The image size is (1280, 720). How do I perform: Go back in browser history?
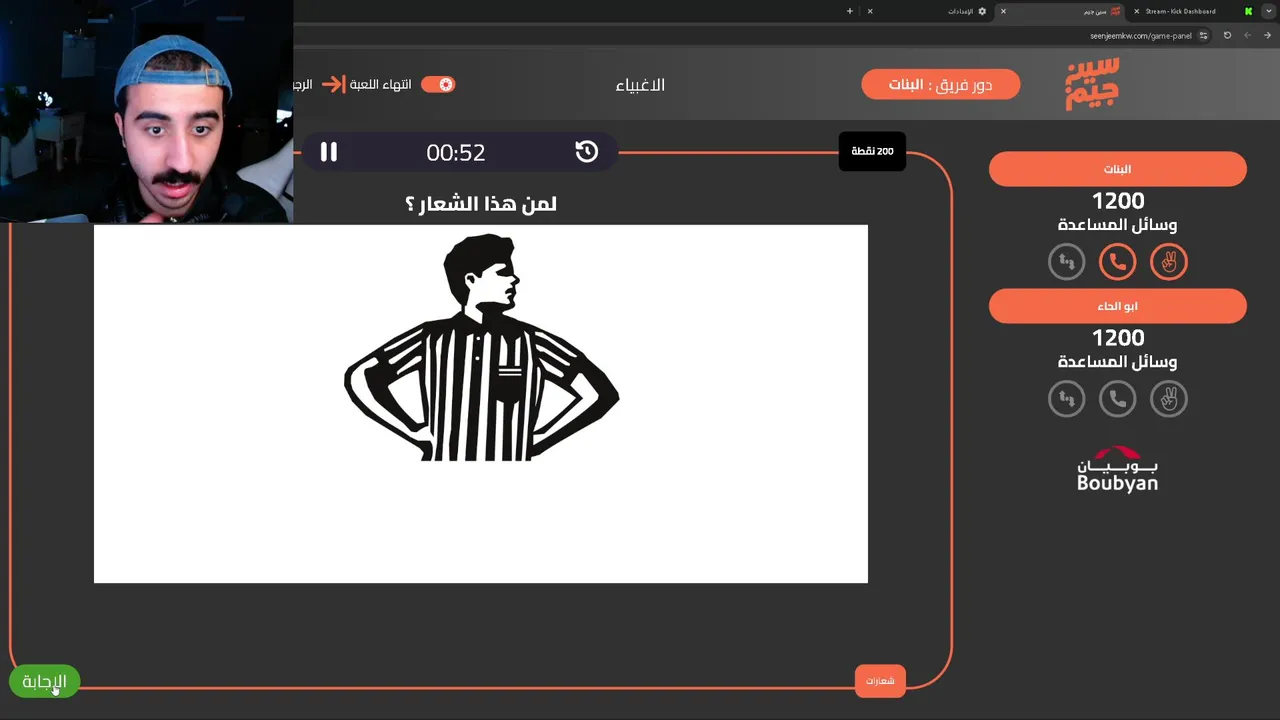tap(1267, 35)
